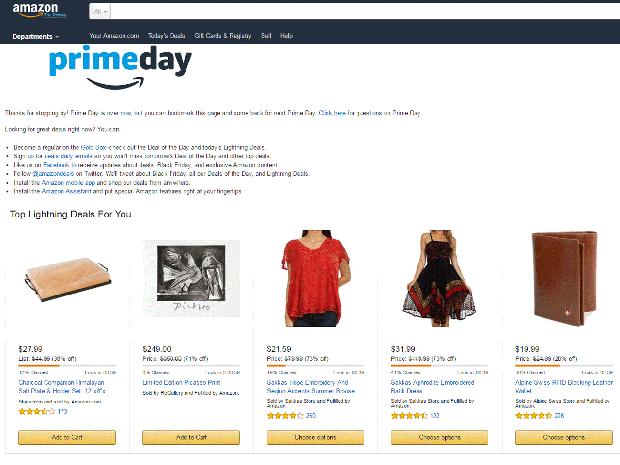
Task: Choose options for Sakkas red blouse
Action: [315, 437]
